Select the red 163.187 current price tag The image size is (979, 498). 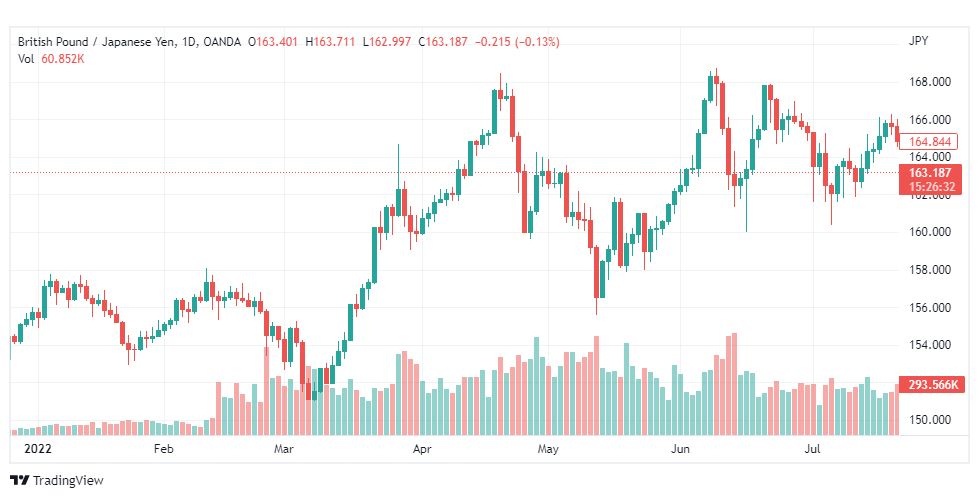(x=930, y=180)
